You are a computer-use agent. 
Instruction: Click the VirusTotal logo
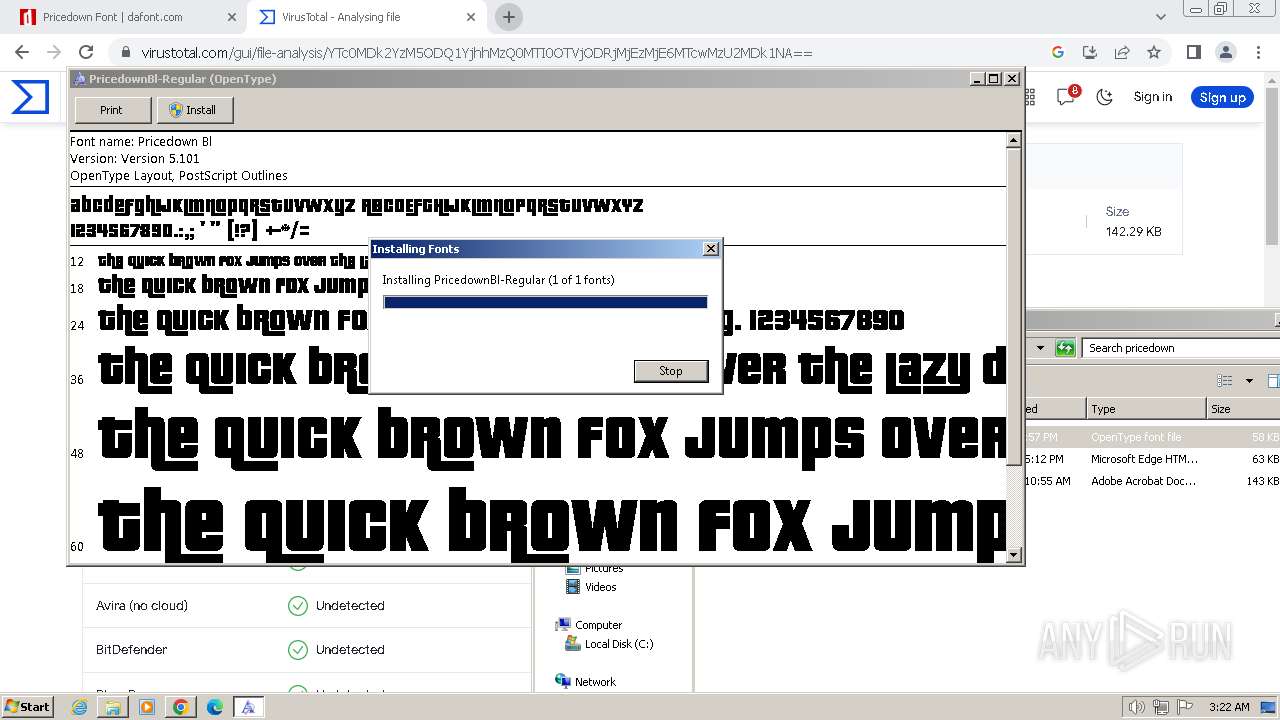(30, 97)
